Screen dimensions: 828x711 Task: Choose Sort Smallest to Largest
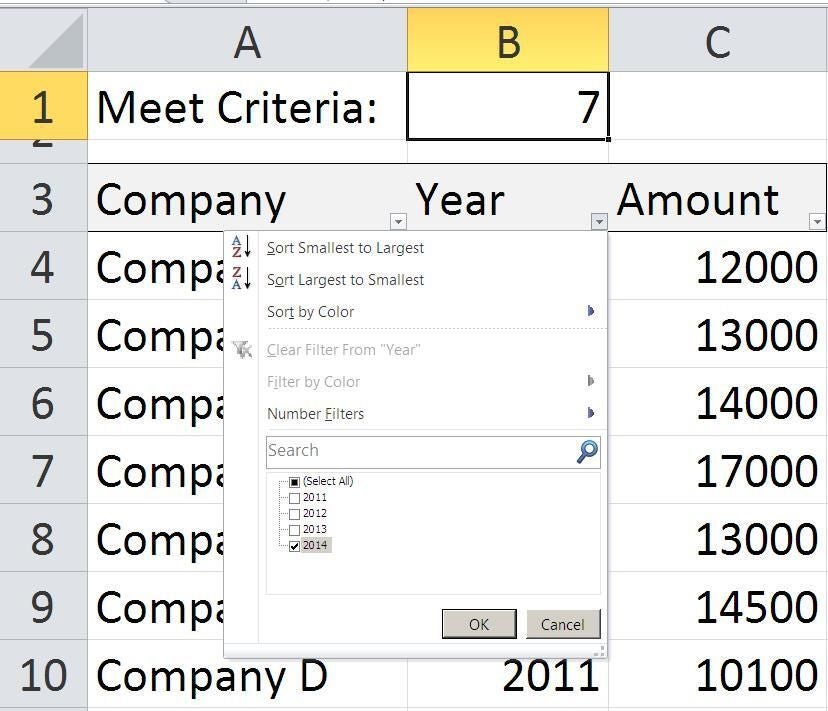click(345, 248)
